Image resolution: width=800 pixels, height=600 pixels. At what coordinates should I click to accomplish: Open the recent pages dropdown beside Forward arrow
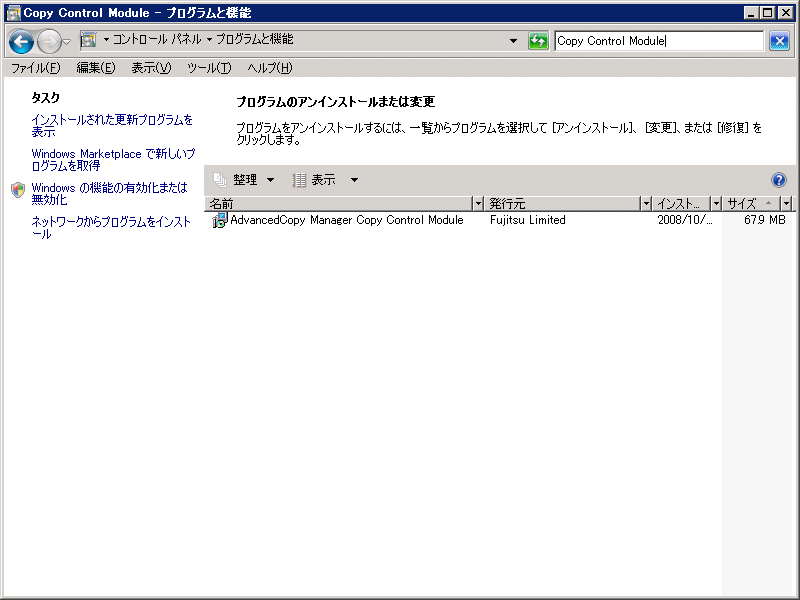pos(66,42)
